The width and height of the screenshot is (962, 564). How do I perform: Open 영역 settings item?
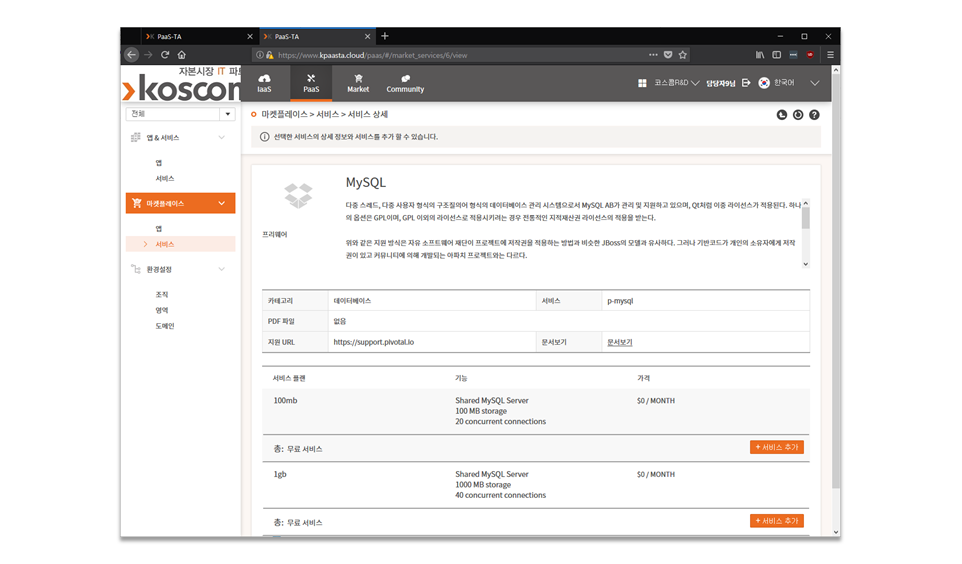[161, 311]
